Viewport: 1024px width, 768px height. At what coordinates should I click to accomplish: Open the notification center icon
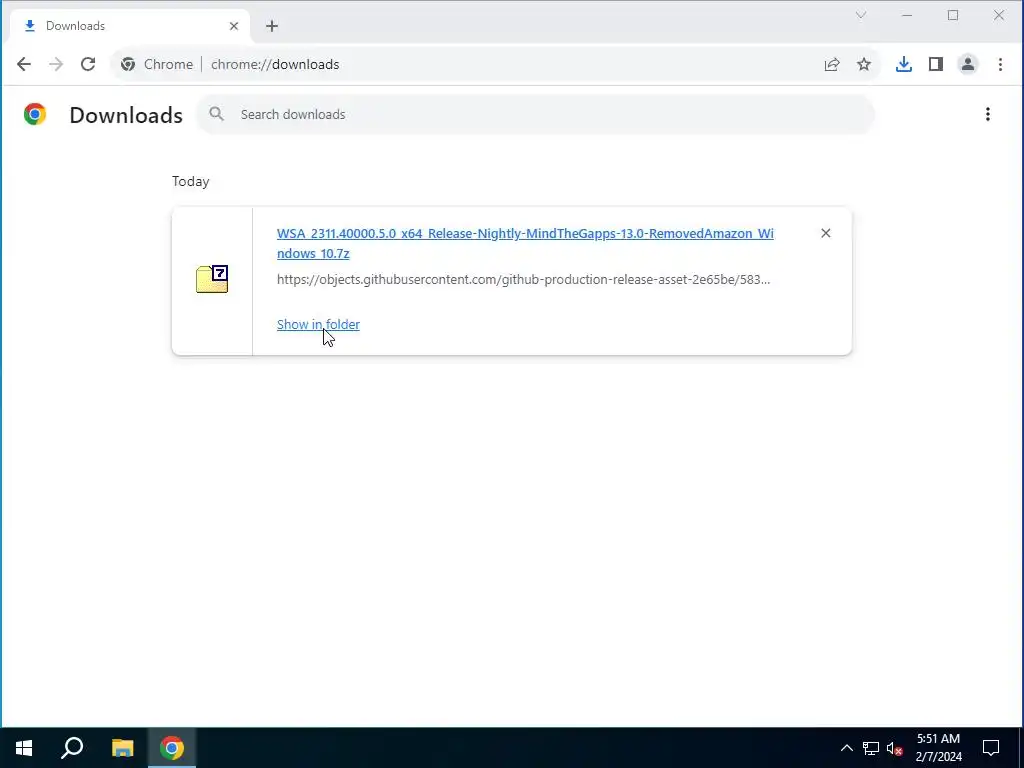click(x=991, y=748)
